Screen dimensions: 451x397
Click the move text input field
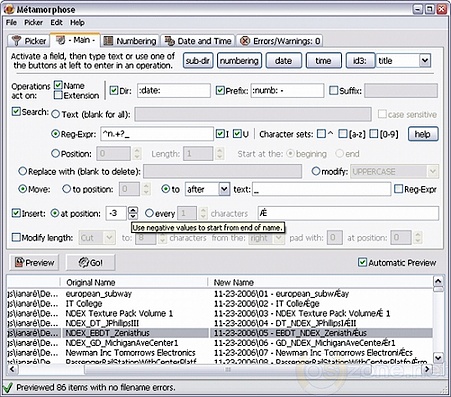coord(321,189)
